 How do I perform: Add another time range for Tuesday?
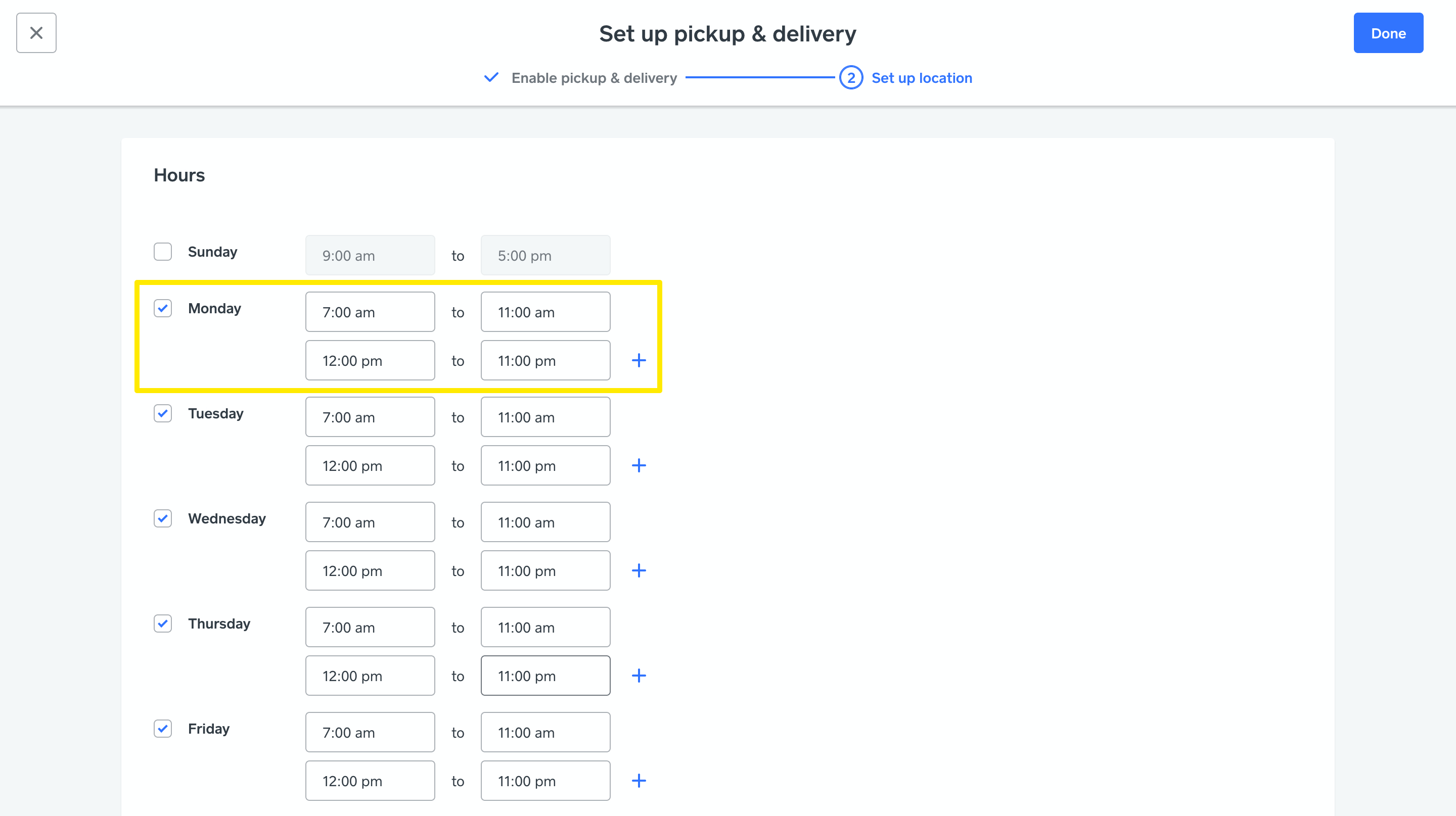point(639,465)
